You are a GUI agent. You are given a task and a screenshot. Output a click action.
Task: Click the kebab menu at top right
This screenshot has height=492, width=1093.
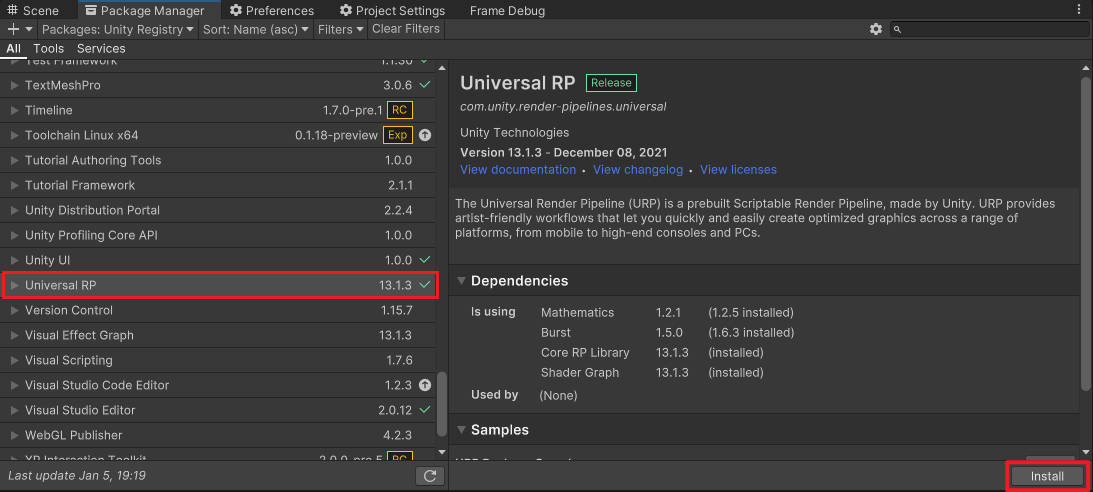coord(1079,10)
